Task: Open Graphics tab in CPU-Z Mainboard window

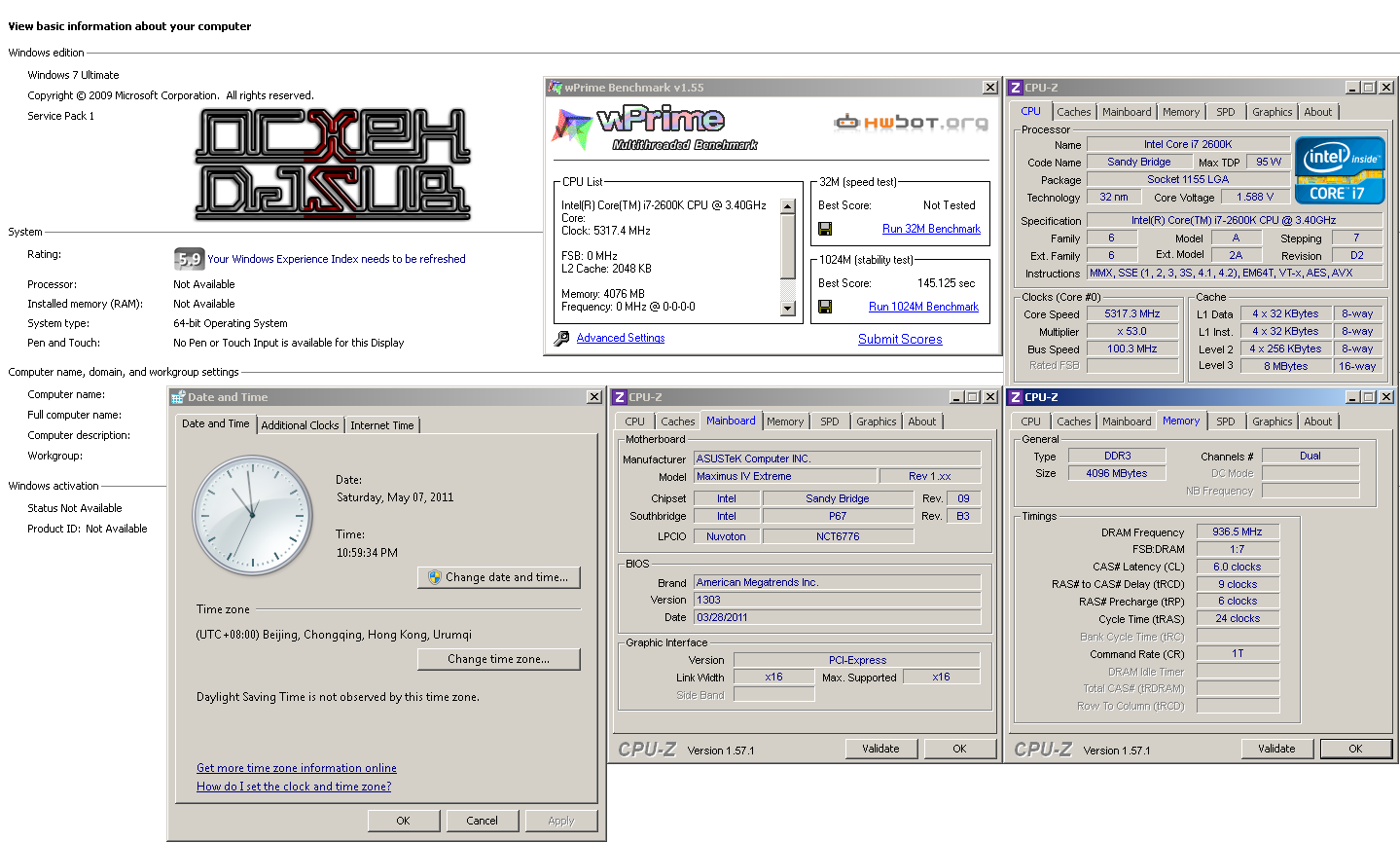Action: [877, 421]
